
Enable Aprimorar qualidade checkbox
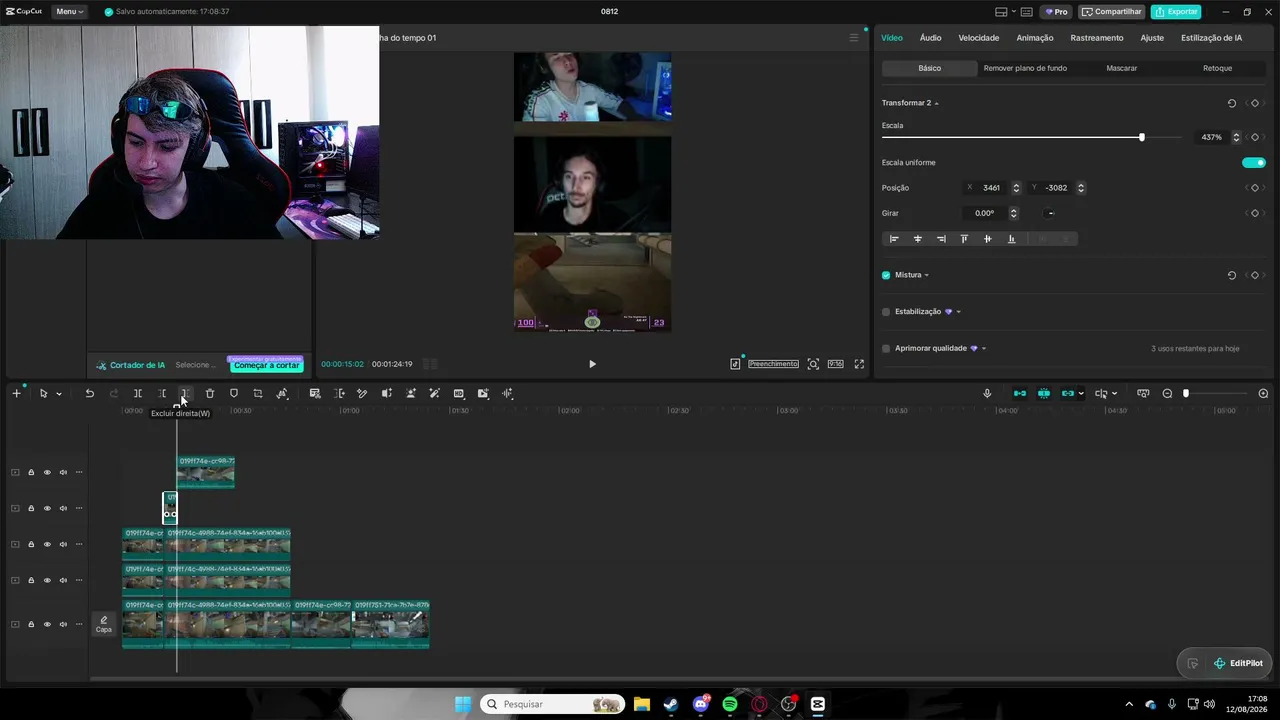pos(886,349)
